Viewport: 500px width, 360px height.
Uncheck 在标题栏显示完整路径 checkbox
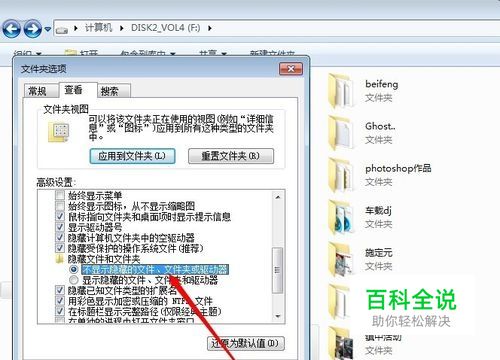(60, 312)
